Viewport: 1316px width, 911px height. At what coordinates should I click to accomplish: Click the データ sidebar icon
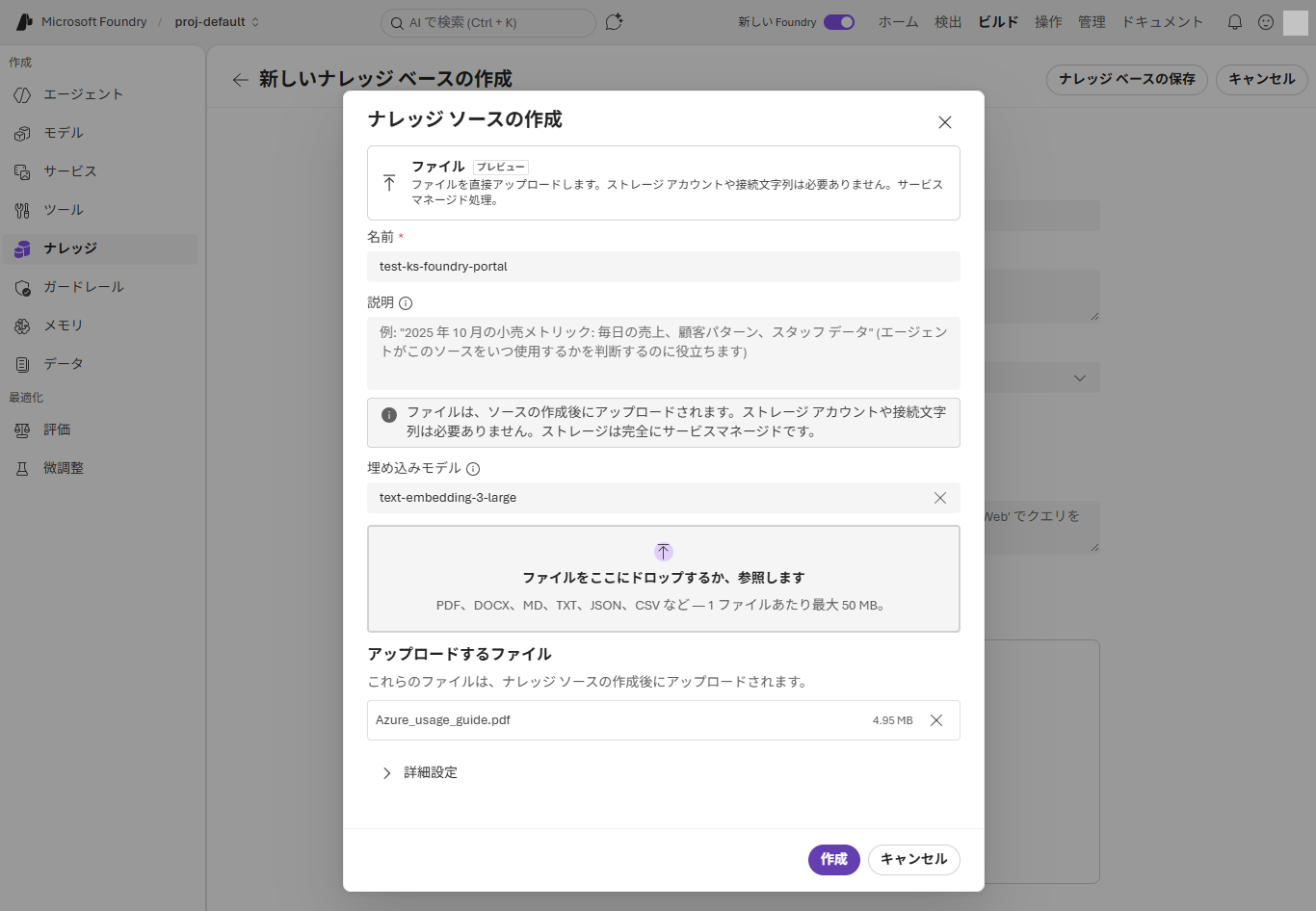[22, 364]
